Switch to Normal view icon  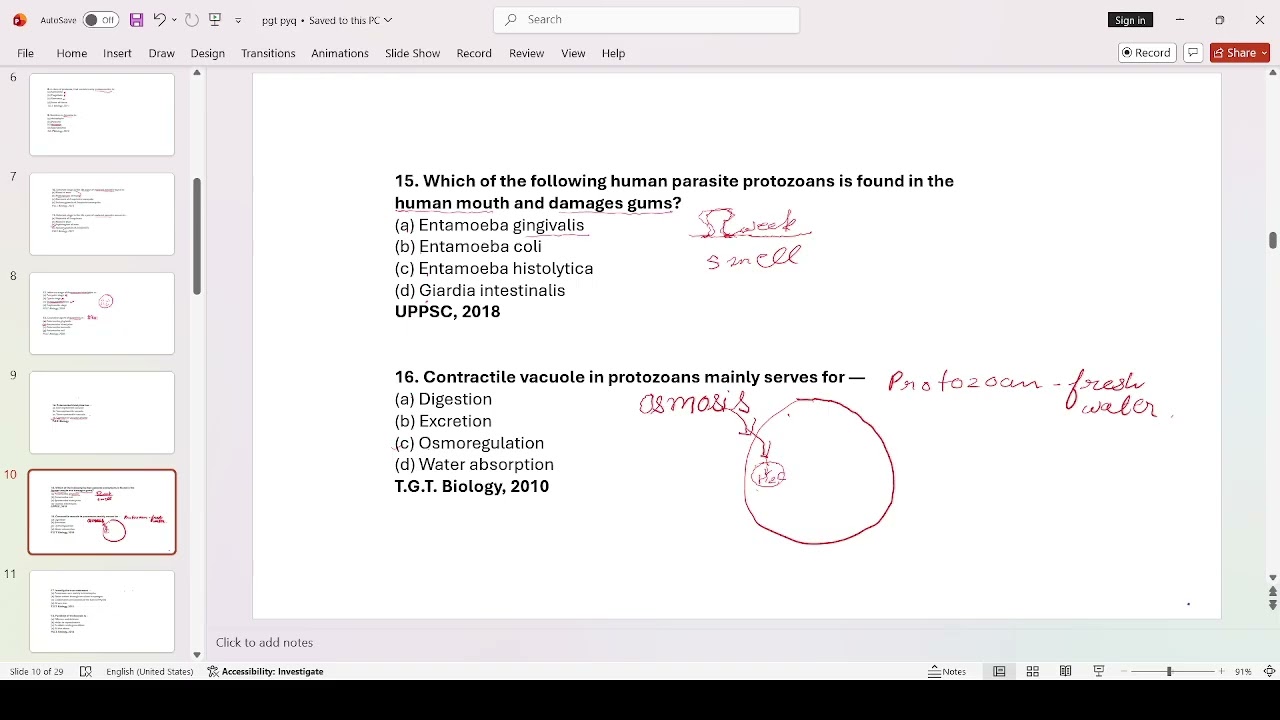coord(999,671)
